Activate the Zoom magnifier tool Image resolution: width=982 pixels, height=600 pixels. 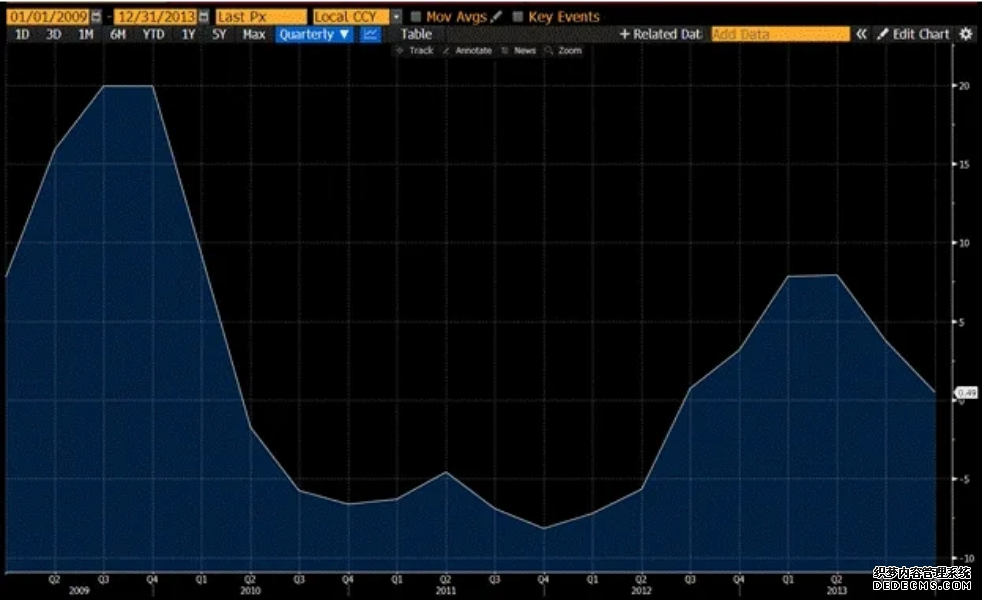pos(563,51)
